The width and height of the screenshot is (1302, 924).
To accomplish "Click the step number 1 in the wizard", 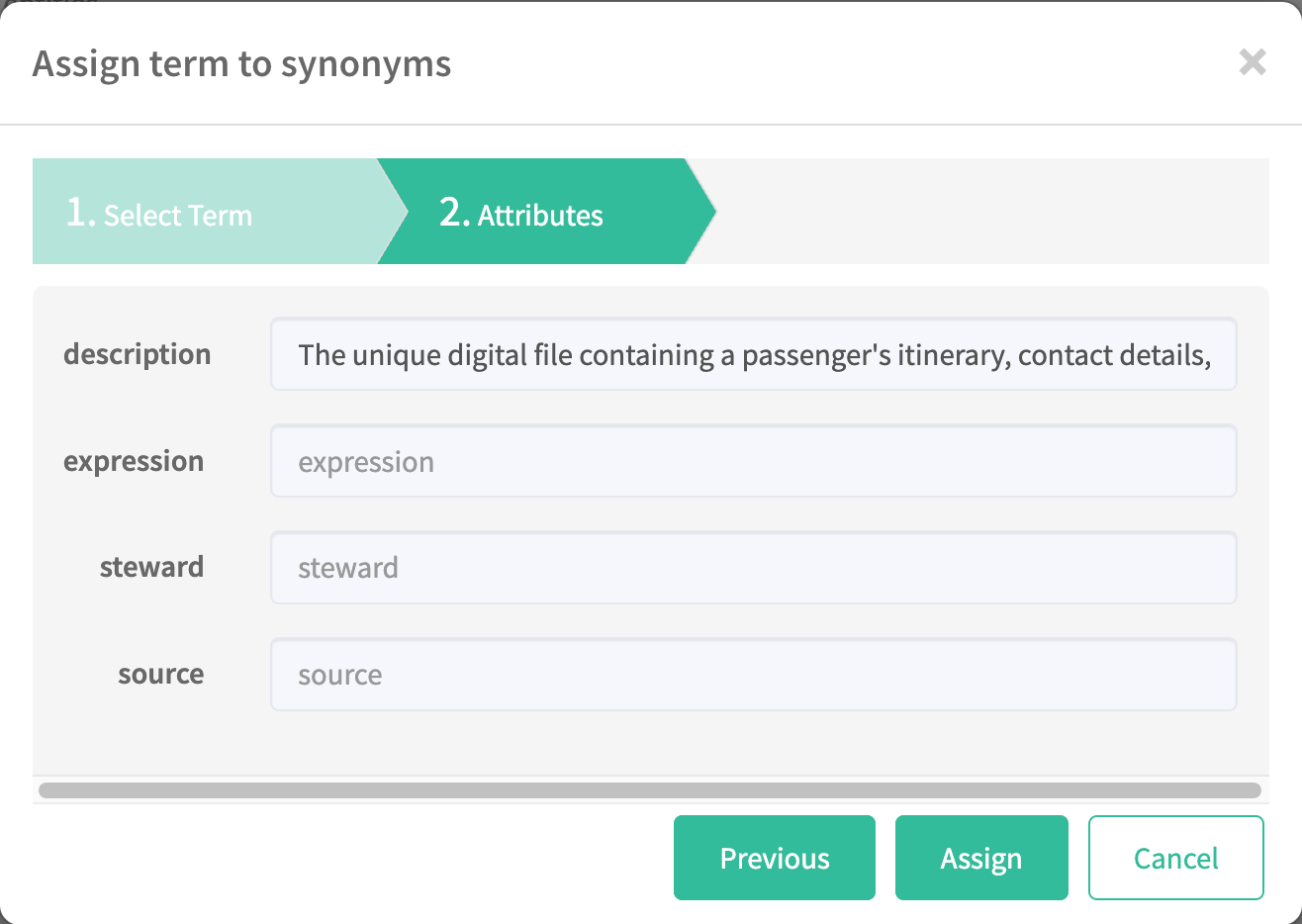I will coord(77,212).
